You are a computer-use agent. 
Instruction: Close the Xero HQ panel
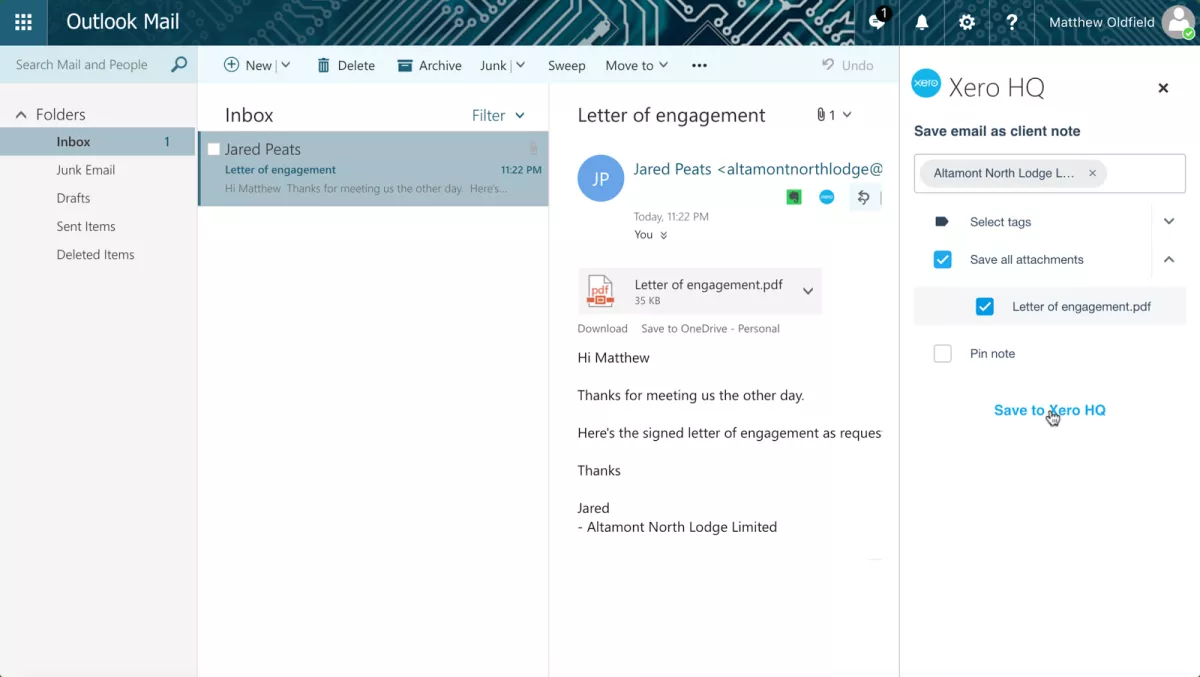(x=1163, y=88)
